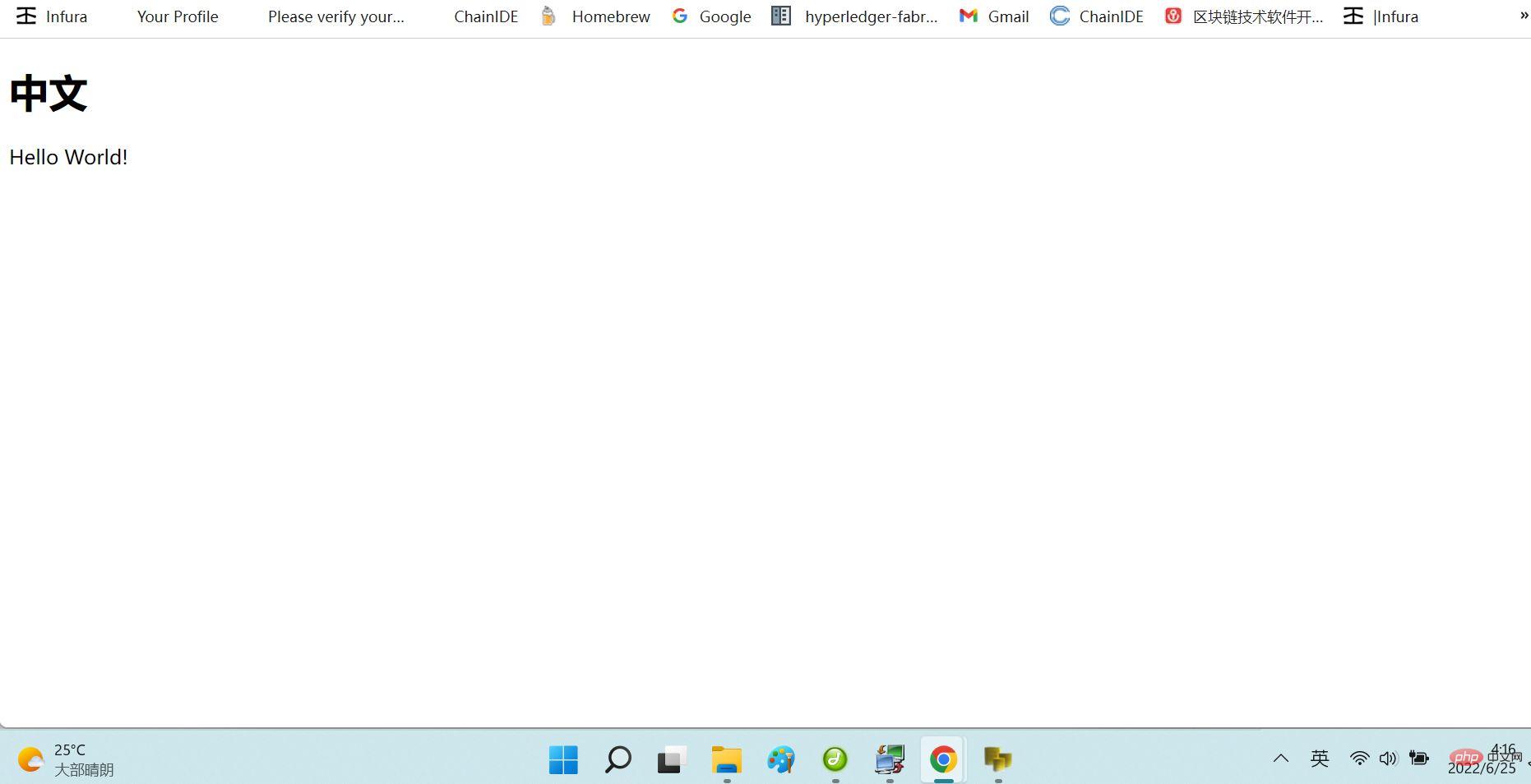Click the 中文 heading
The height and width of the screenshot is (784, 1531).
click(49, 94)
